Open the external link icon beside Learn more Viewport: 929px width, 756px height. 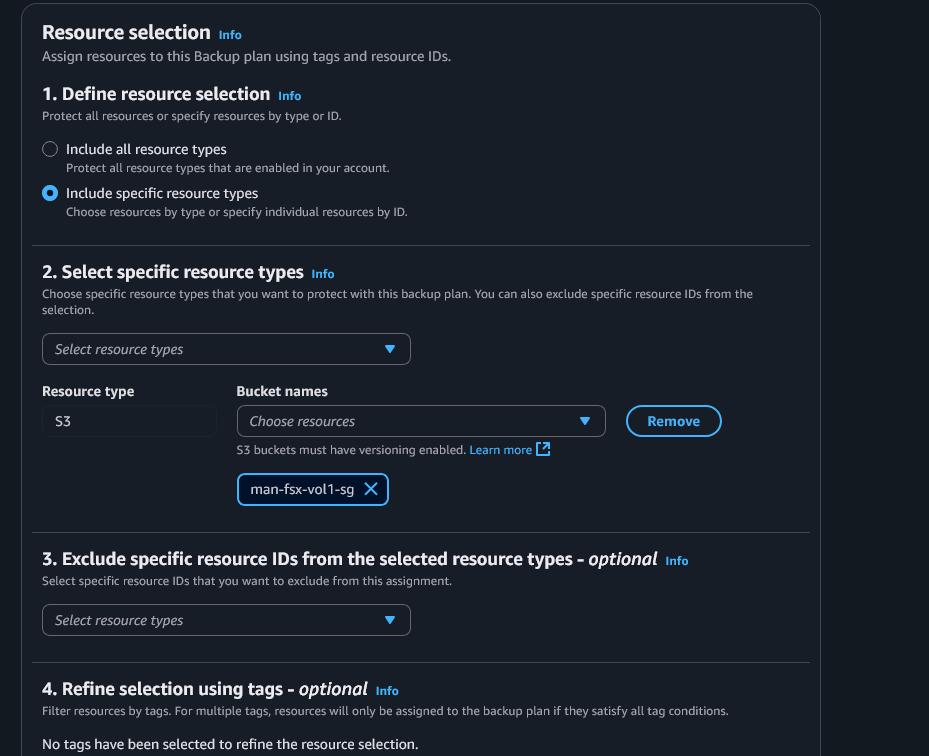point(543,449)
